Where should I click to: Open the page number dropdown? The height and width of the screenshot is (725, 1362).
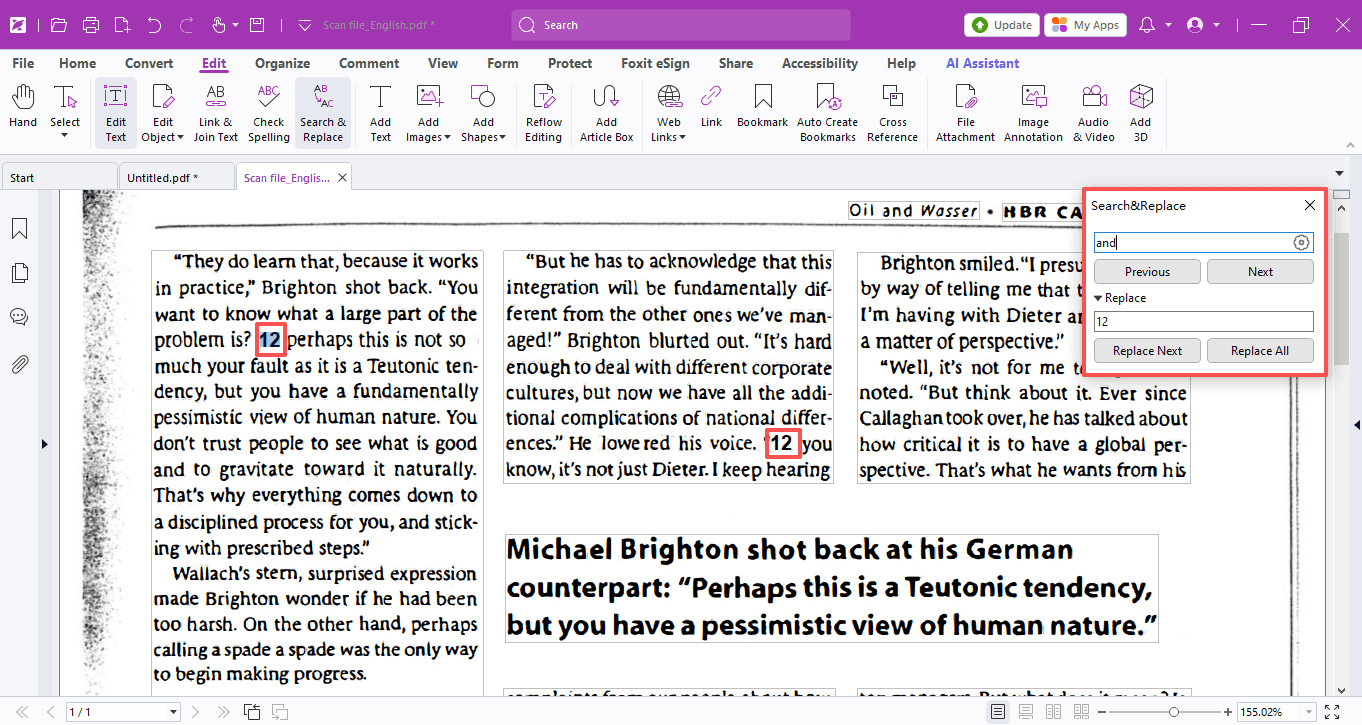tap(174, 712)
